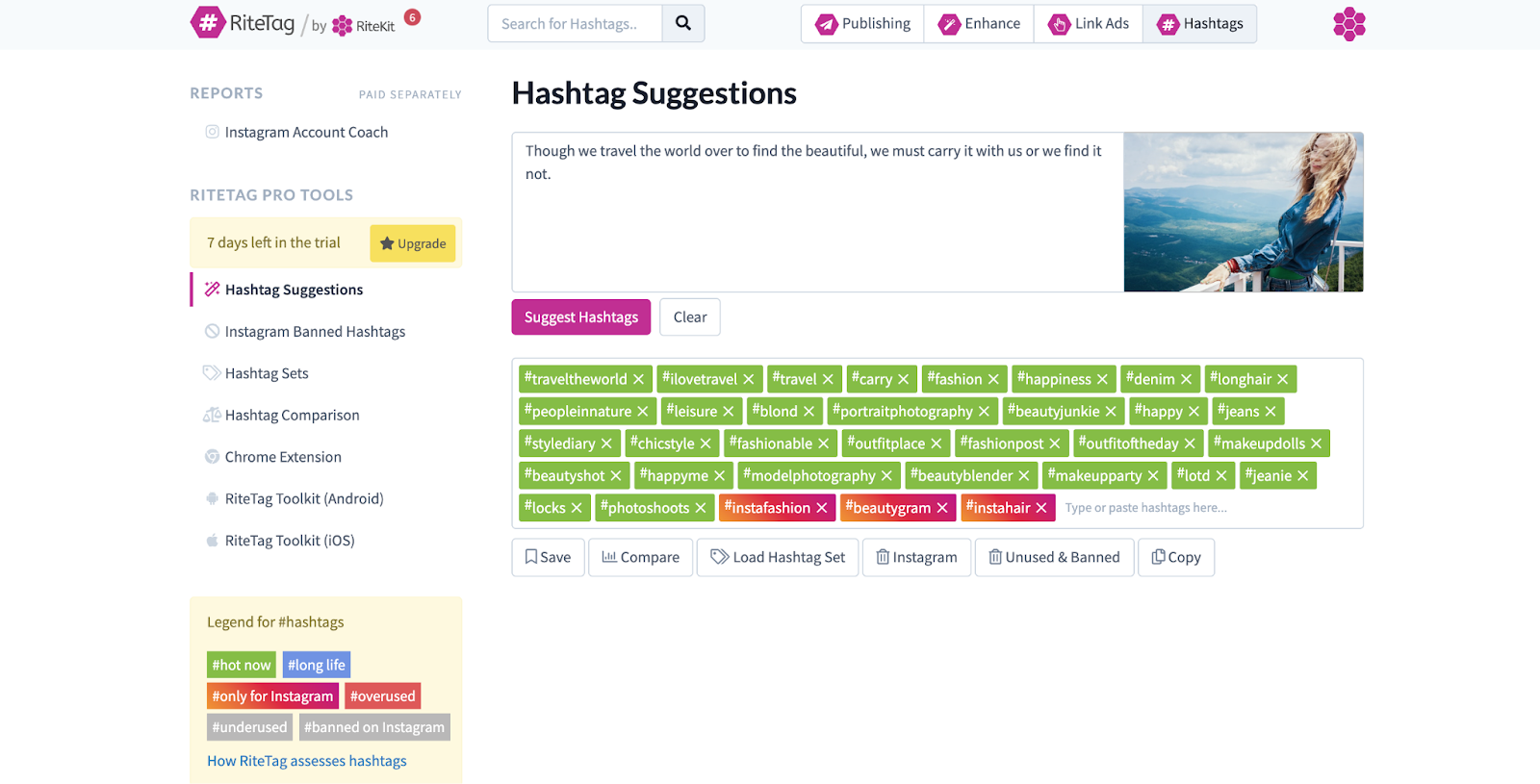Copy the hashtags with Copy button
Image resolution: width=1540 pixels, height=784 pixels.
(x=1175, y=557)
